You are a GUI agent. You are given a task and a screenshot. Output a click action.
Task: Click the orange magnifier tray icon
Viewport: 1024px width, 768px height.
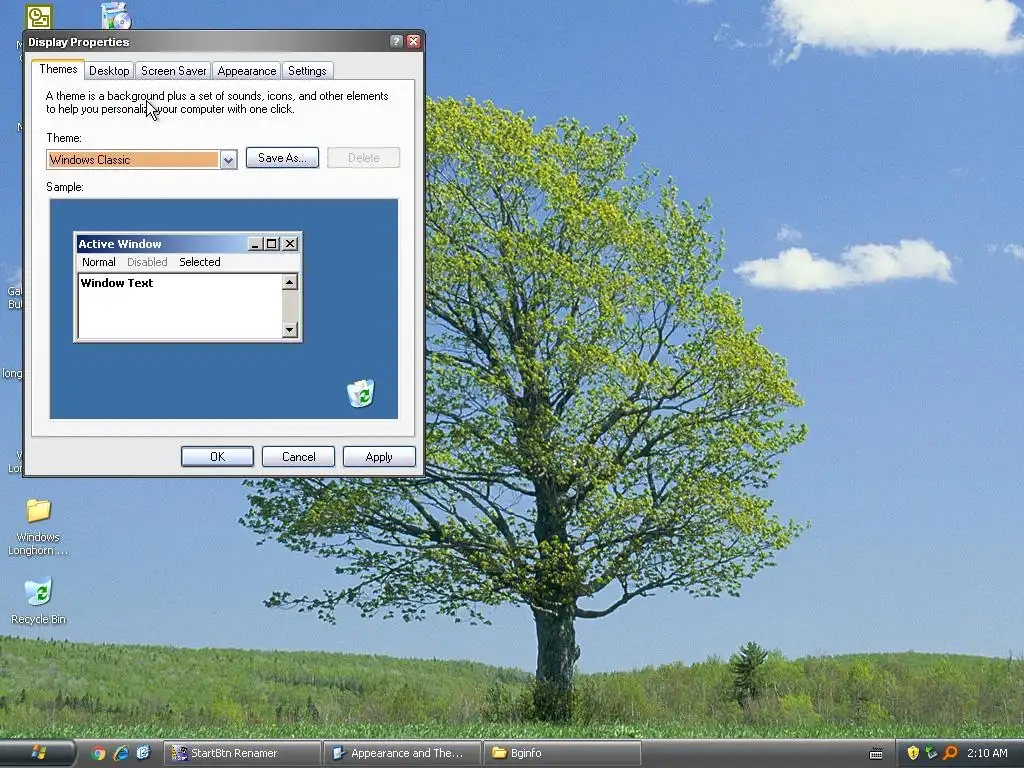(950, 753)
